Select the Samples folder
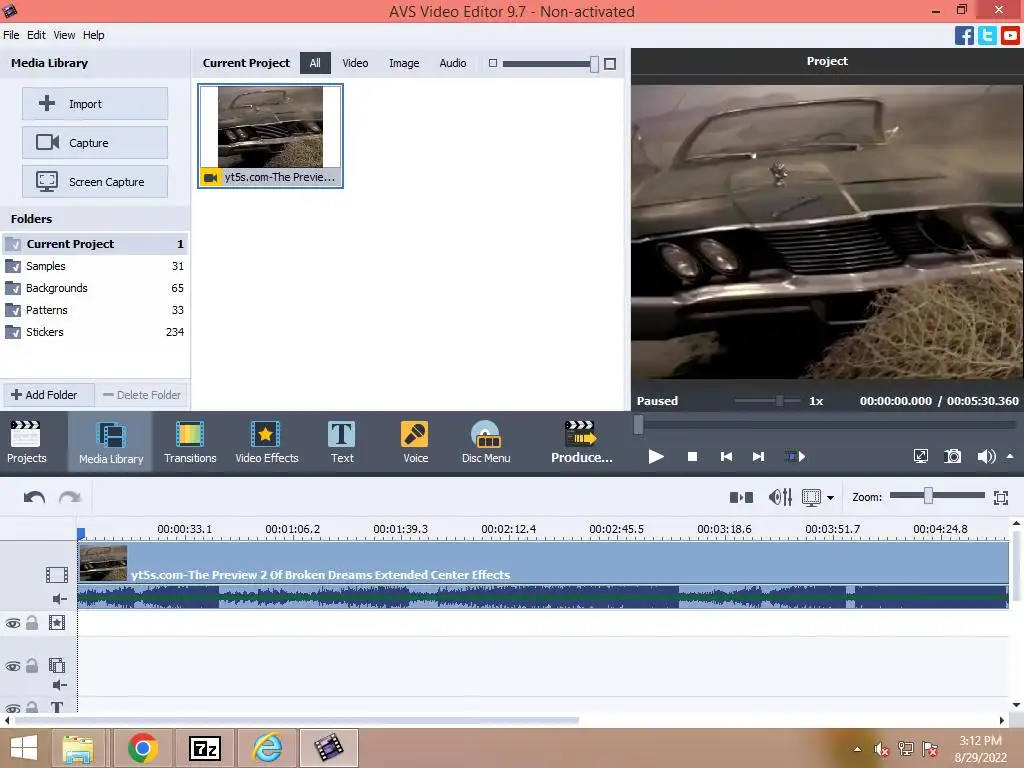Viewport: 1024px width, 768px height. click(x=95, y=266)
